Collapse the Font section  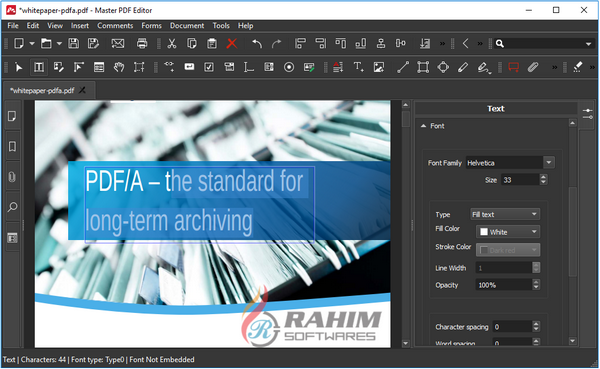click(x=423, y=126)
